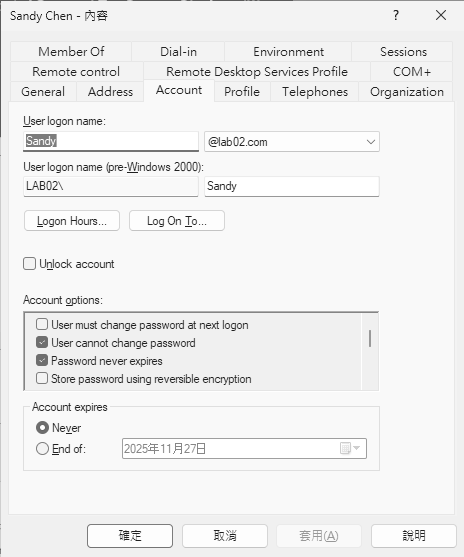Screen dimensions: 464x557
Task: Open the Remote Desktop Services Profile tab
Action: [257, 72]
